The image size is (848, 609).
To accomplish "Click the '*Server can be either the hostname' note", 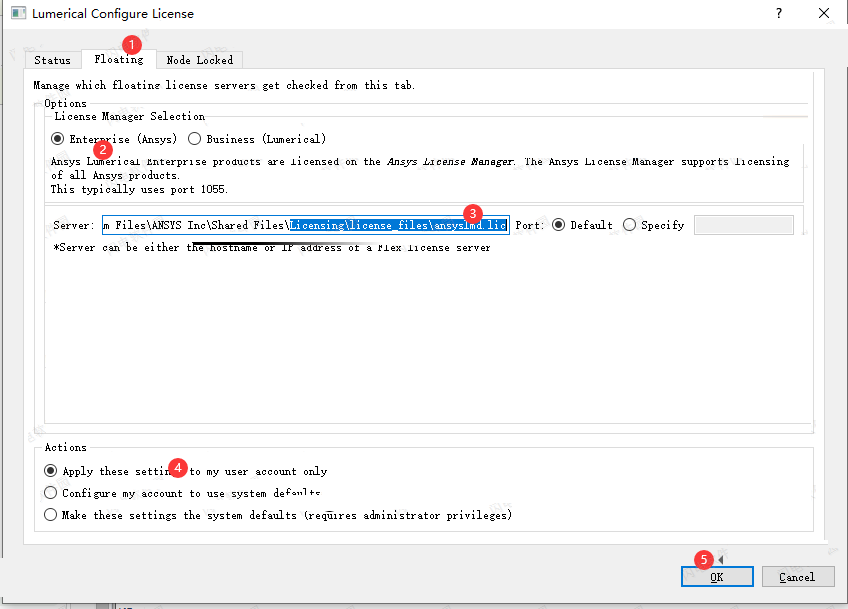I will coord(271,247).
